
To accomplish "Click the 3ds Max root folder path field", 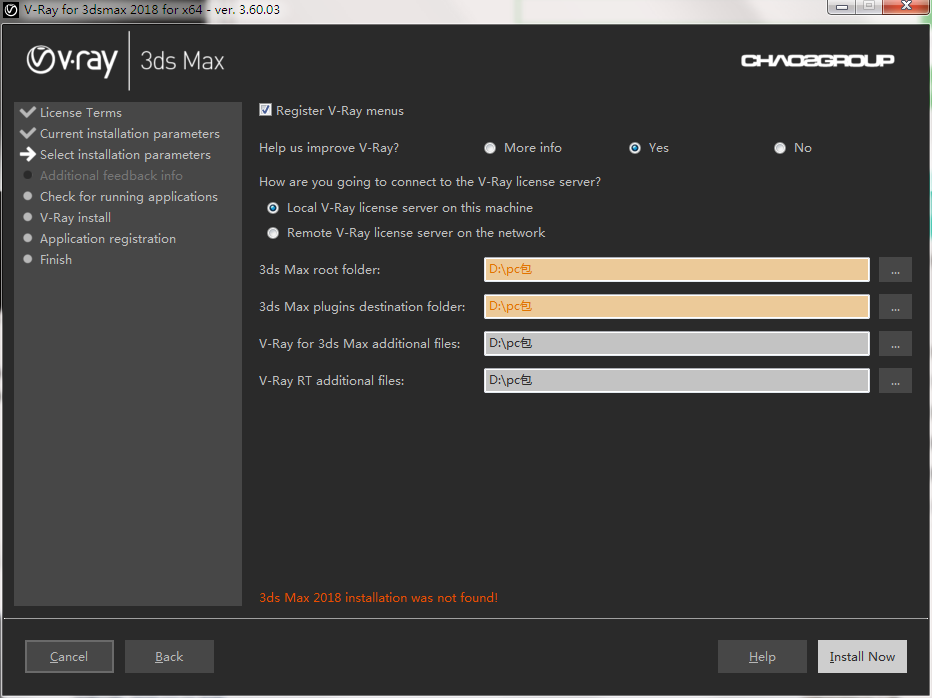I will 676,270.
